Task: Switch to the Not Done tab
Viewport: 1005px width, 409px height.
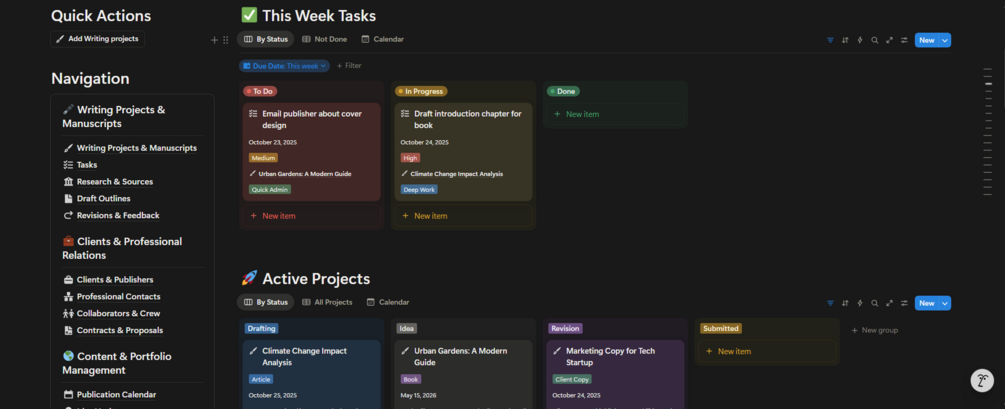Action: click(325, 40)
